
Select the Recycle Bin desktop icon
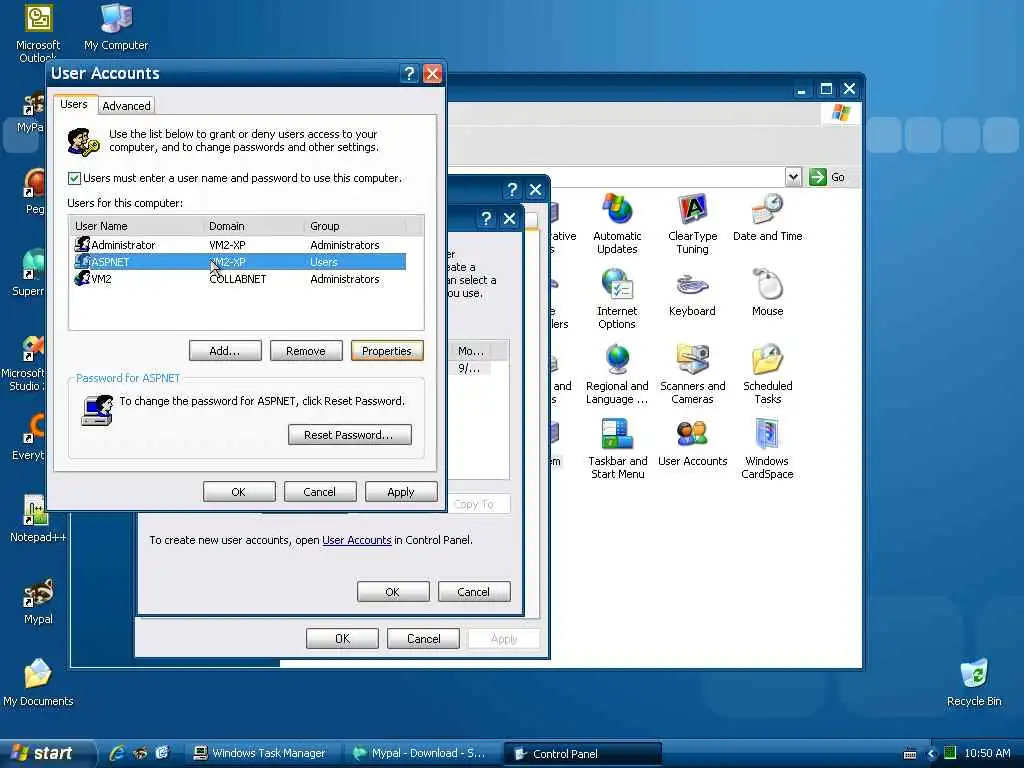click(974, 682)
